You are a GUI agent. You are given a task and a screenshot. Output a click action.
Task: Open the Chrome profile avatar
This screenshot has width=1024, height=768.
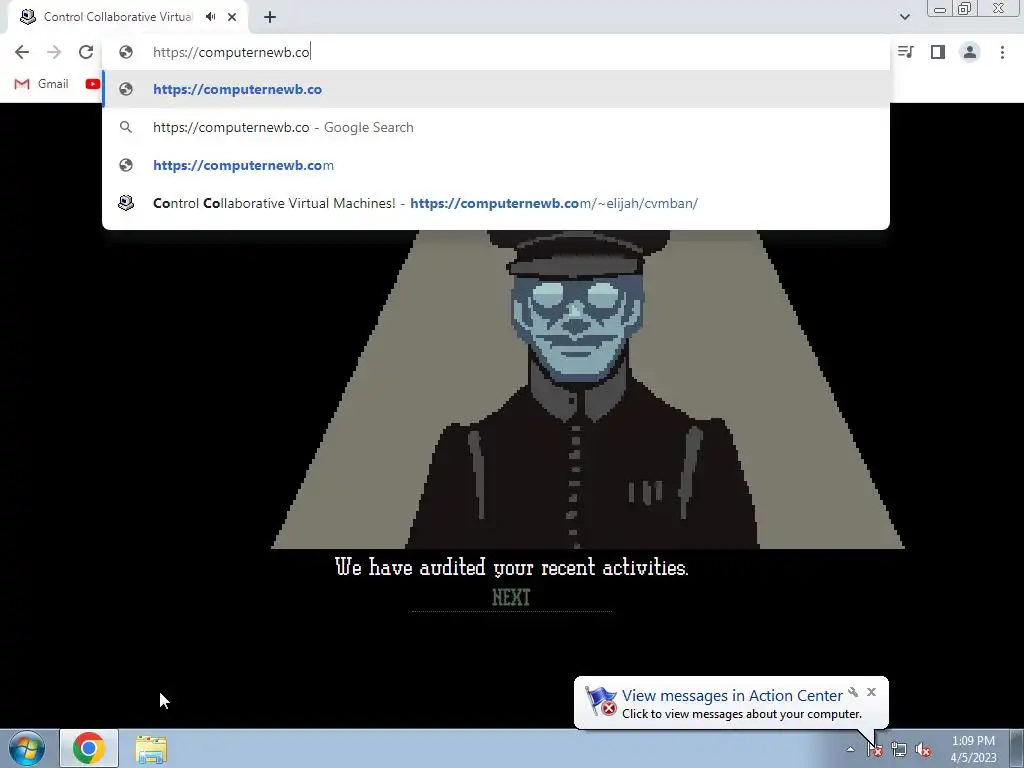click(x=970, y=52)
